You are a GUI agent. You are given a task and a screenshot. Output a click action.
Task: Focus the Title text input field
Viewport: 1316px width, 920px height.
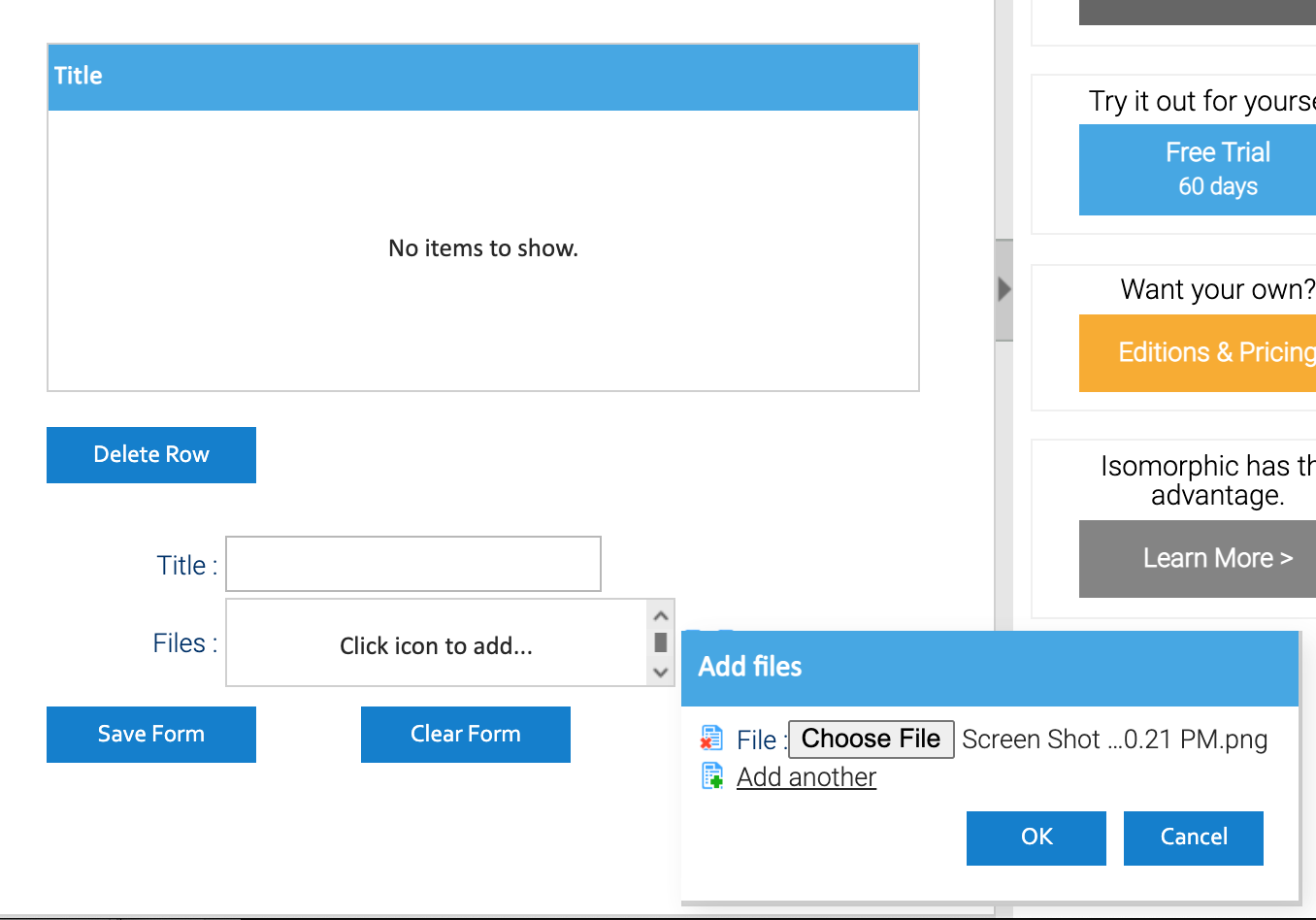pos(413,564)
